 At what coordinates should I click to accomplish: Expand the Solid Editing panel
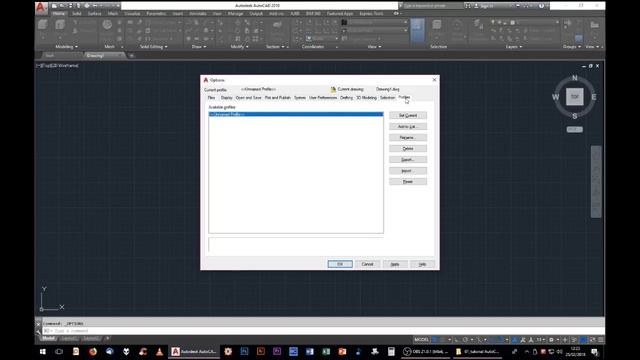point(153,47)
